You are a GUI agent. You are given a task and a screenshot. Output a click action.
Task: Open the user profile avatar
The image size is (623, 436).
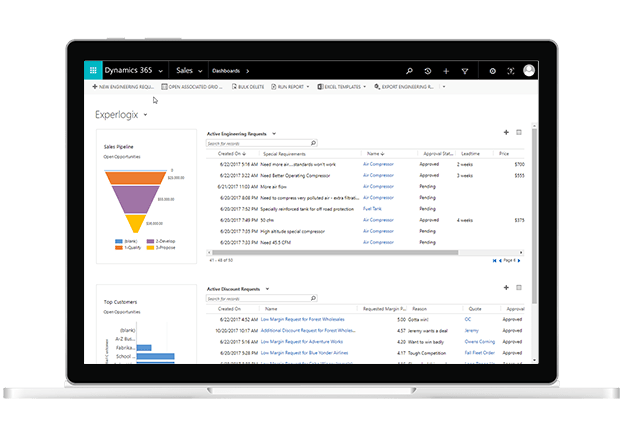[529, 70]
